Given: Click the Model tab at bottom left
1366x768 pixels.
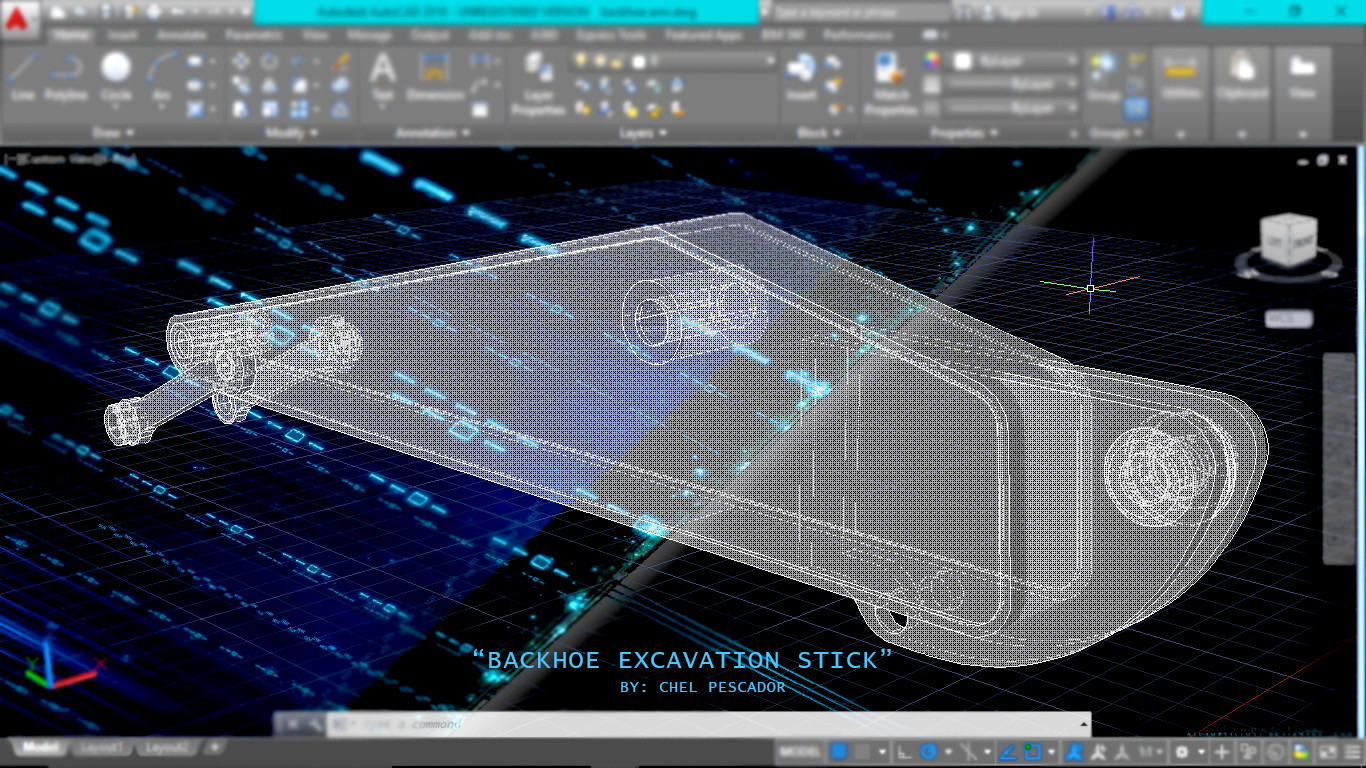Looking at the screenshot, I should point(40,746).
